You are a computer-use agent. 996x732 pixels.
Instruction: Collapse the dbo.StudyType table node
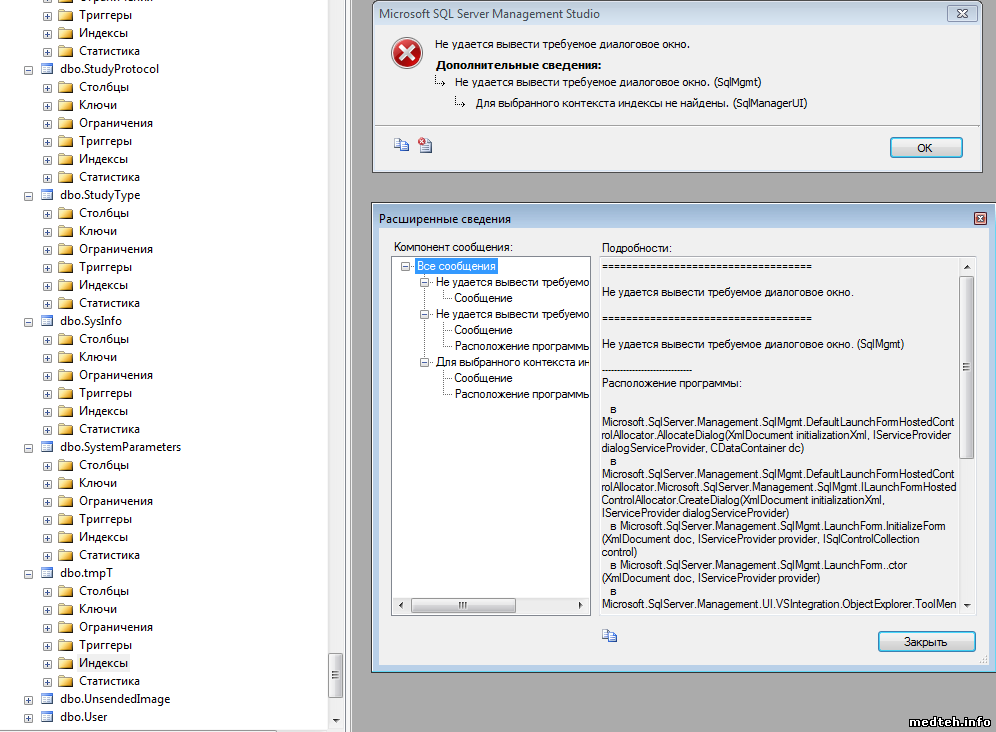click(28, 195)
